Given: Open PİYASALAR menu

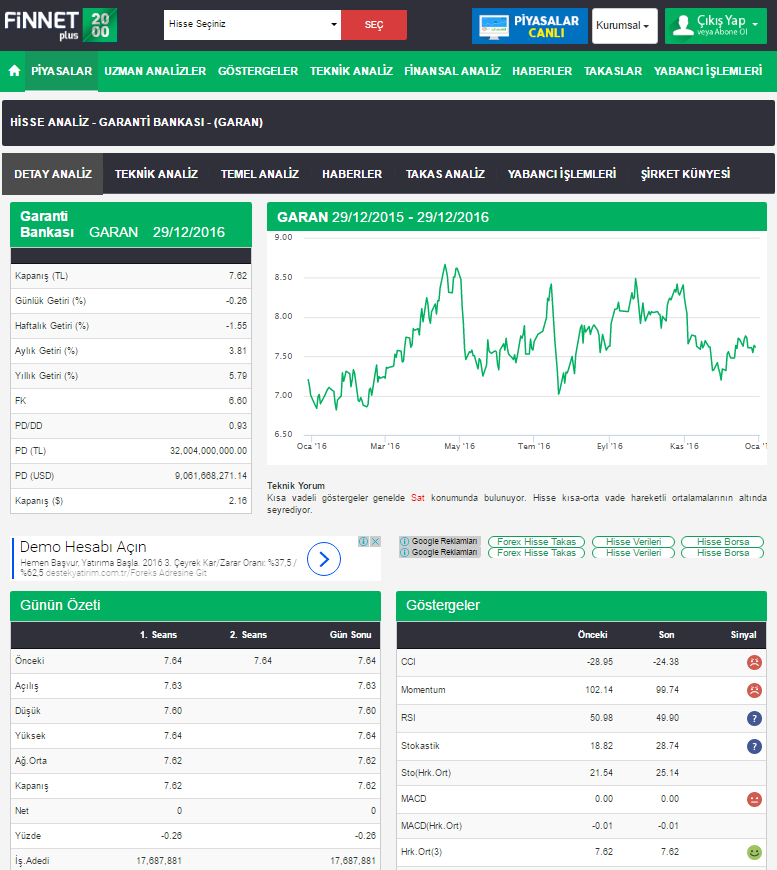Looking at the screenshot, I should pyautogui.click(x=62, y=71).
